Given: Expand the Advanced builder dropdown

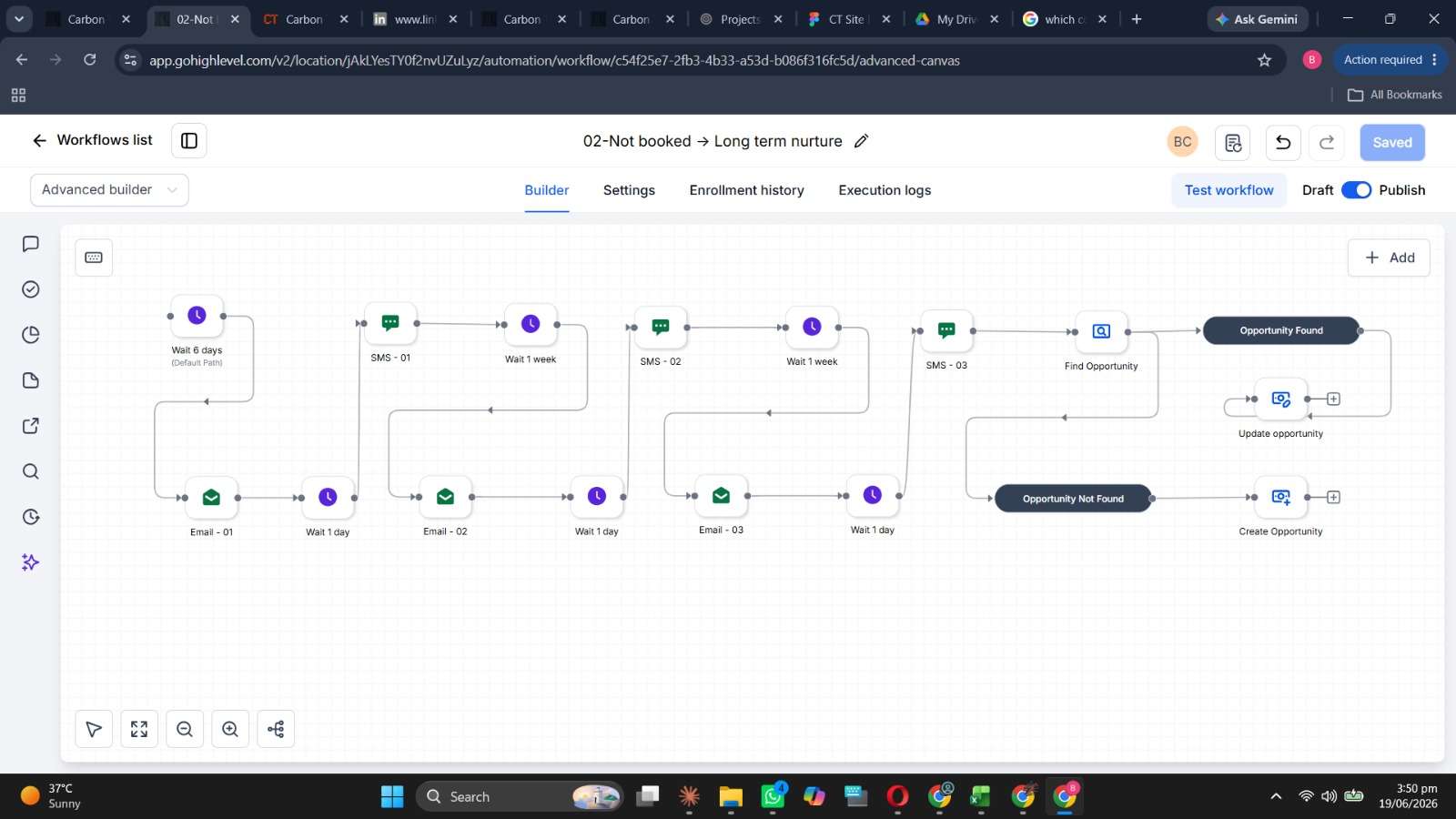Looking at the screenshot, I should click(109, 189).
